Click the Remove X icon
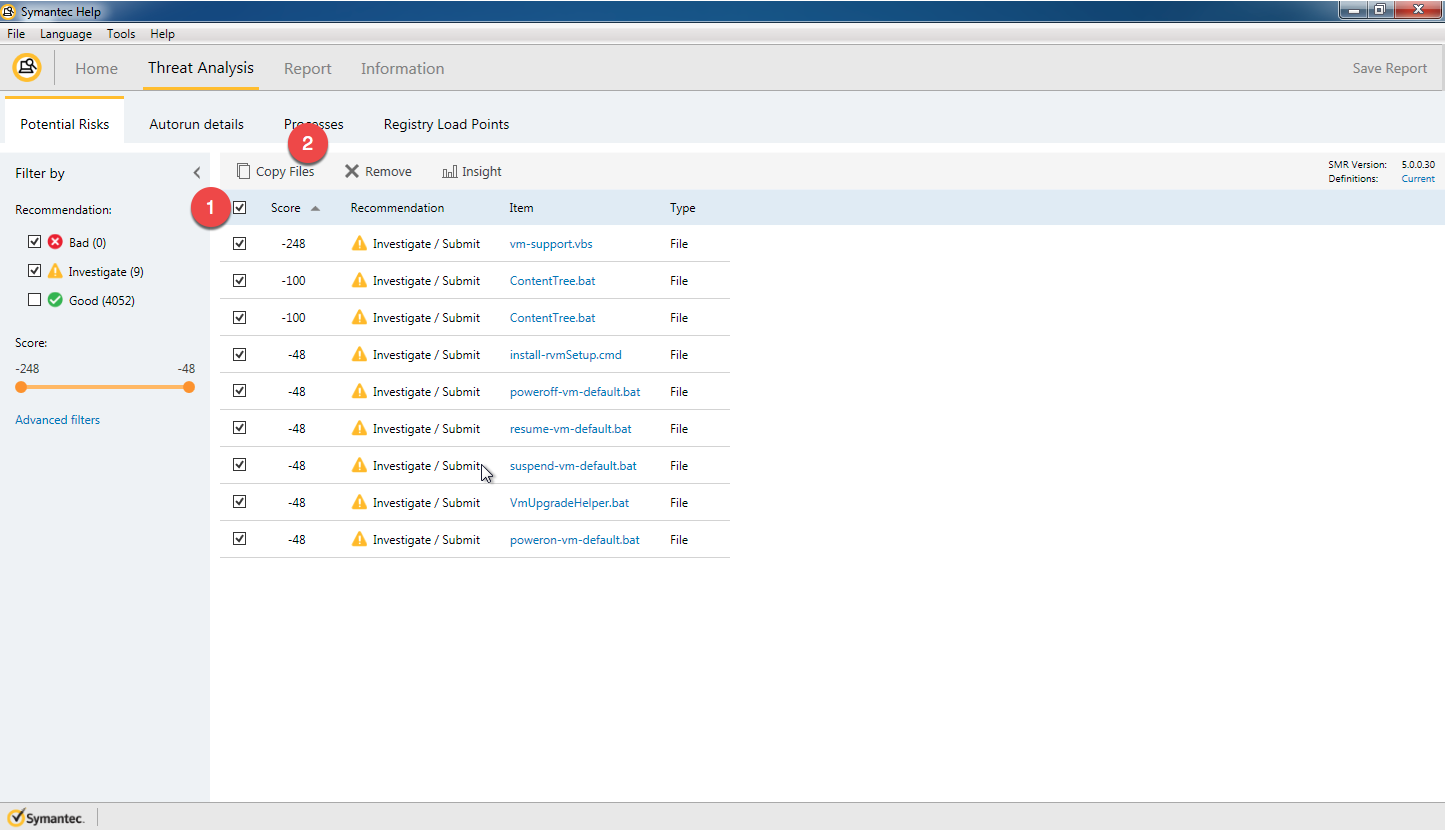Screen dimensions: 1446x830 pos(352,172)
